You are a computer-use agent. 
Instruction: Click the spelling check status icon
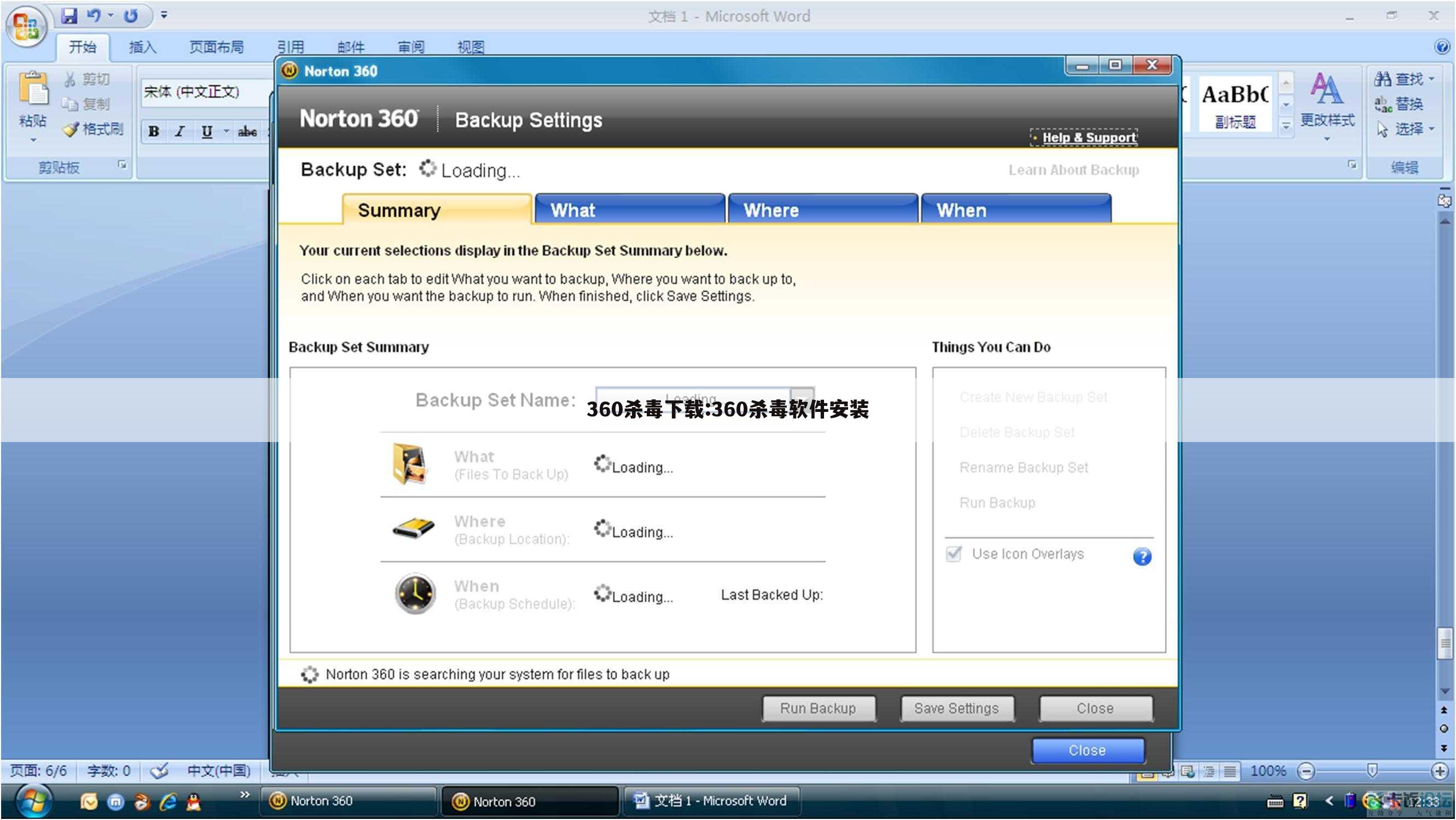[159, 771]
